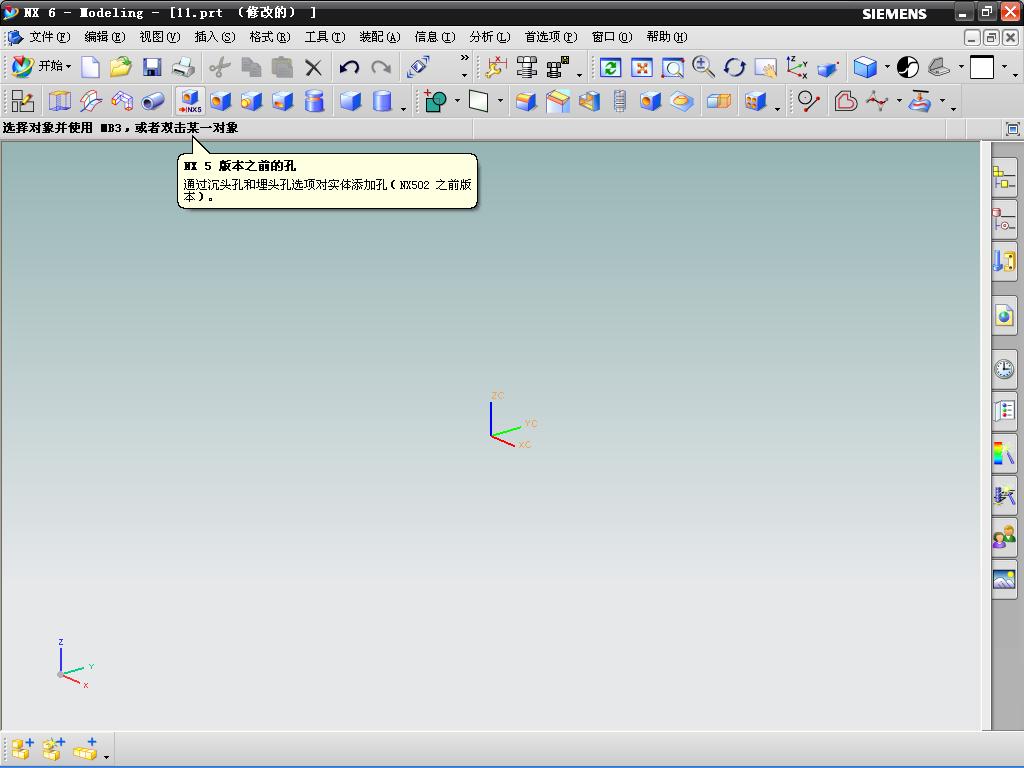Image resolution: width=1024 pixels, height=768 pixels.
Task: Click the Delete X icon
Action: (313, 67)
